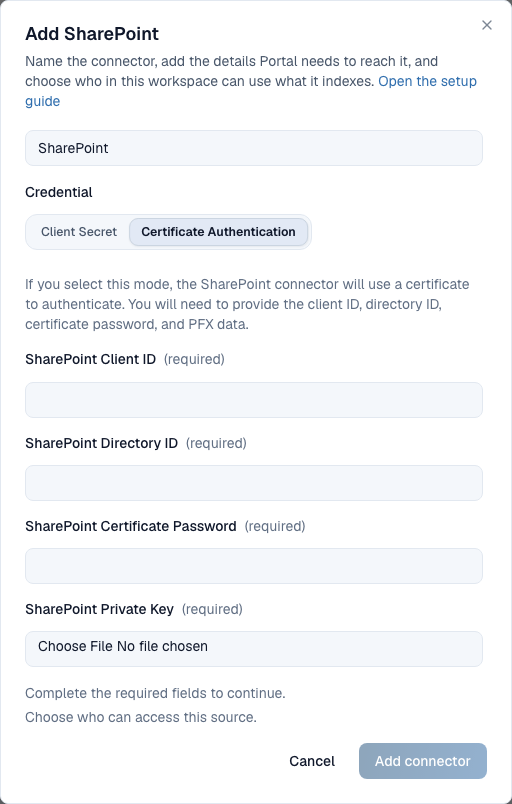The image size is (512, 804).
Task: Select Certificate Authentication credential mode
Action: point(218,232)
